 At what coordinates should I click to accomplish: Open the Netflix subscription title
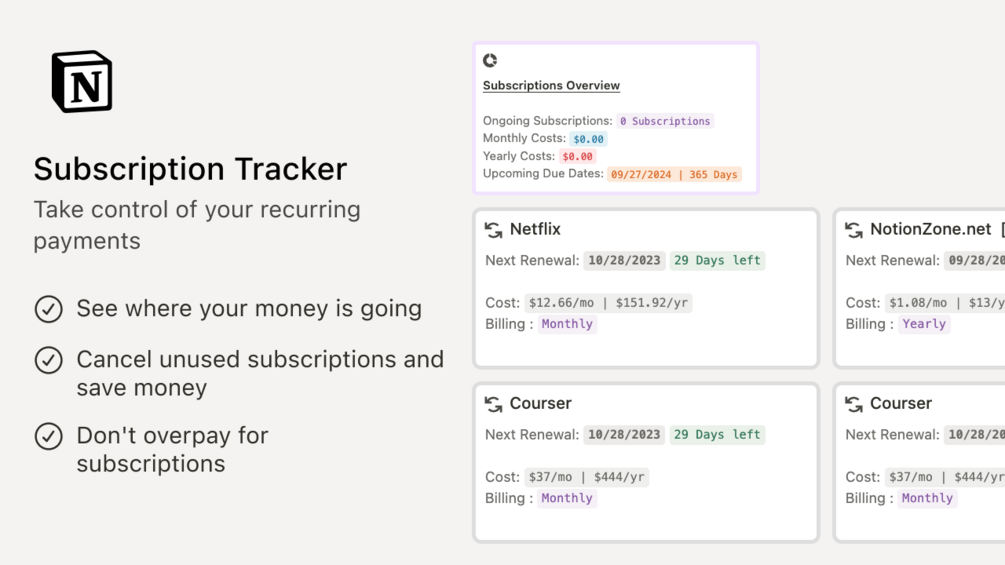click(x=535, y=229)
